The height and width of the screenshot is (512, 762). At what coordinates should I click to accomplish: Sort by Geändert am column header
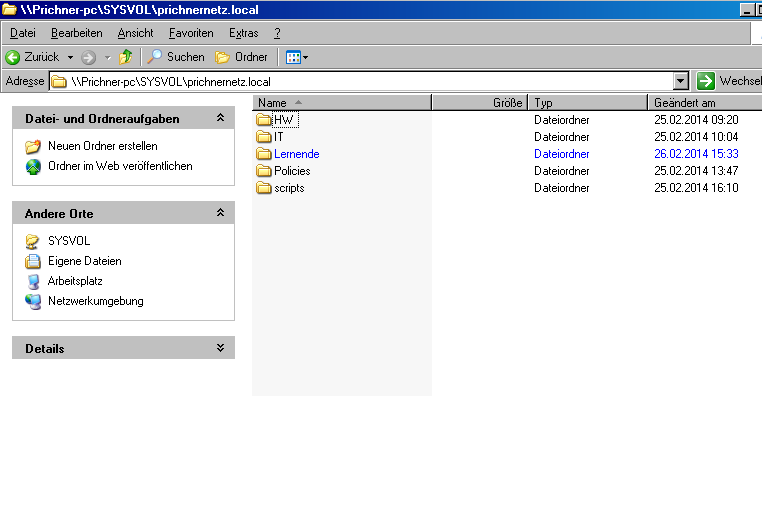pyautogui.click(x=705, y=102)
